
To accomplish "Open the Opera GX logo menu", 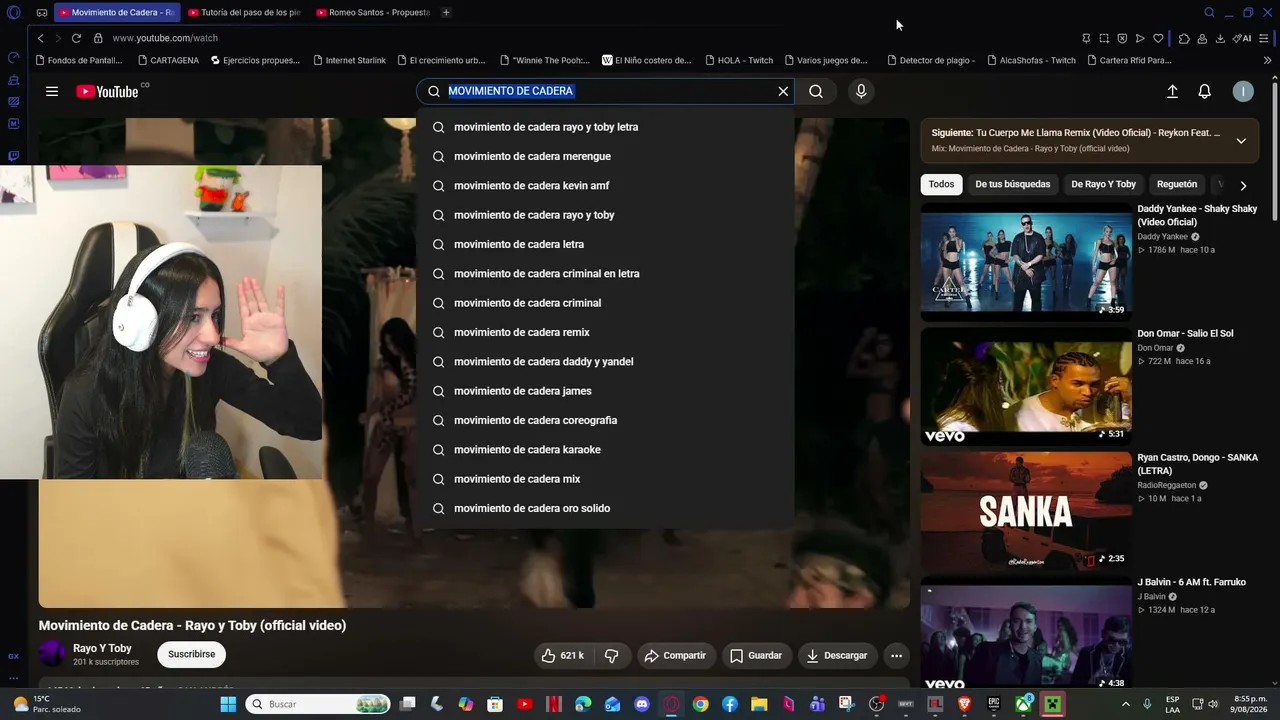I will (x=13, y=13).
